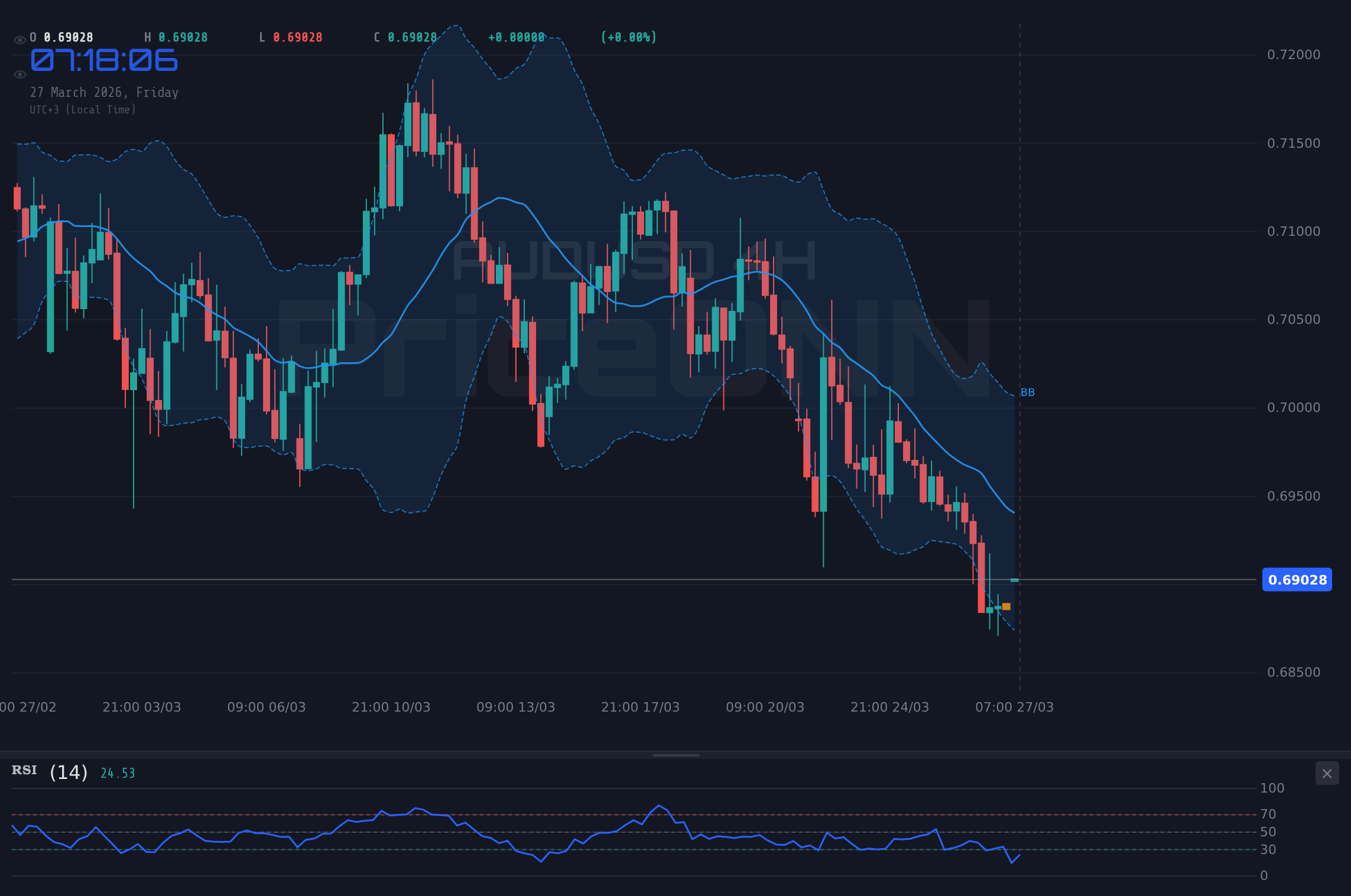Click the 27 March 2026 date label
1351x896 pixels.
tap(104, 92)
